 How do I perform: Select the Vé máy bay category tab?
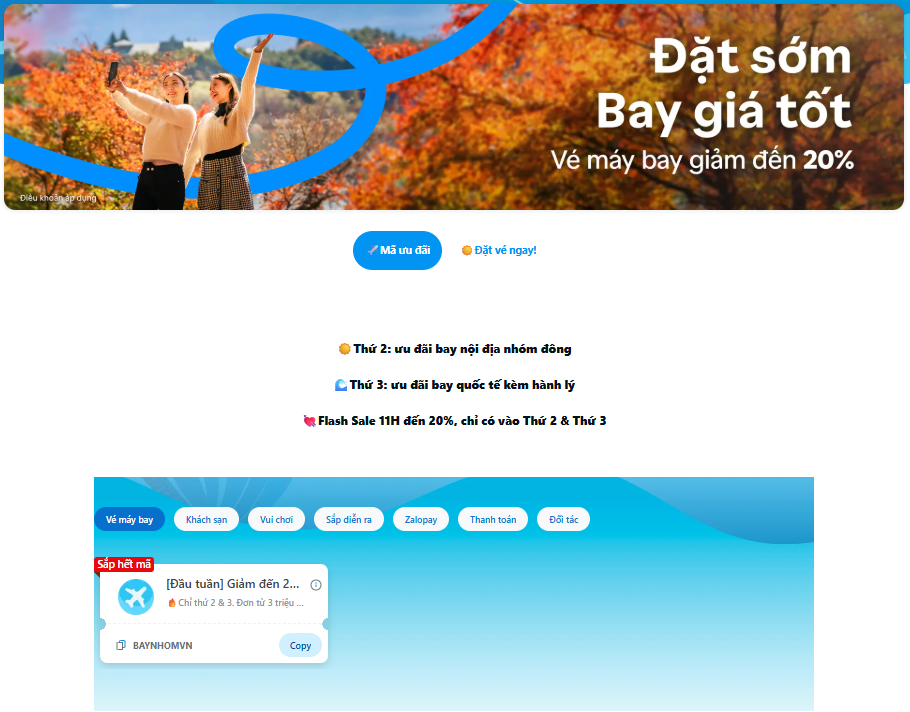click(x=129, y=519)
